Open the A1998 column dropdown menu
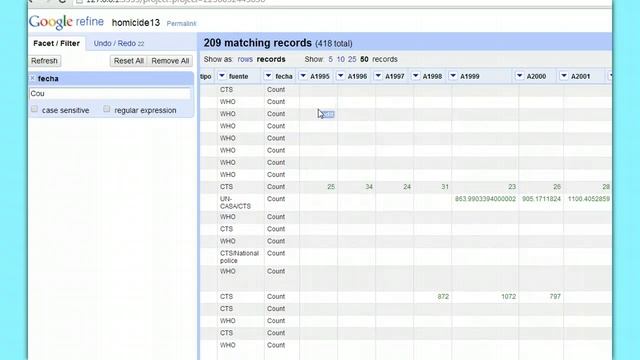The image size is (640, 360). (416, 76)
